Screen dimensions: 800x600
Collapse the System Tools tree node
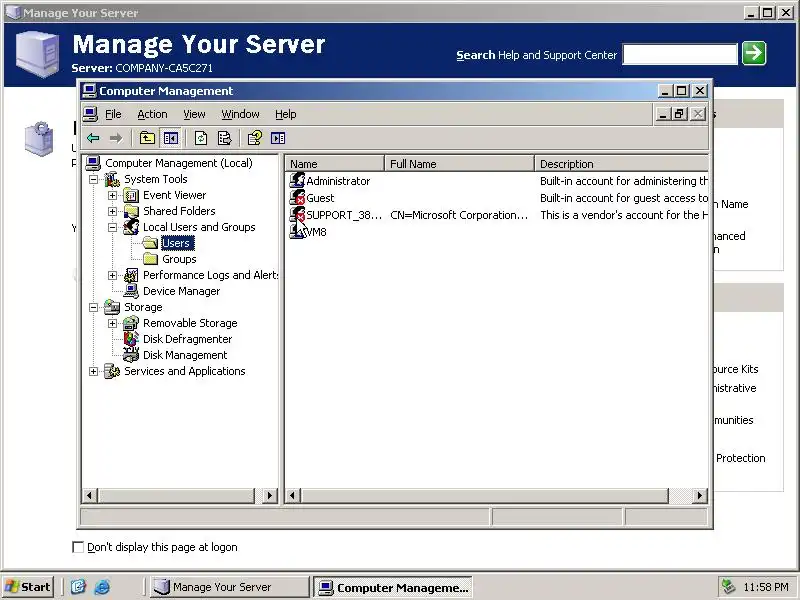(93, 179)
